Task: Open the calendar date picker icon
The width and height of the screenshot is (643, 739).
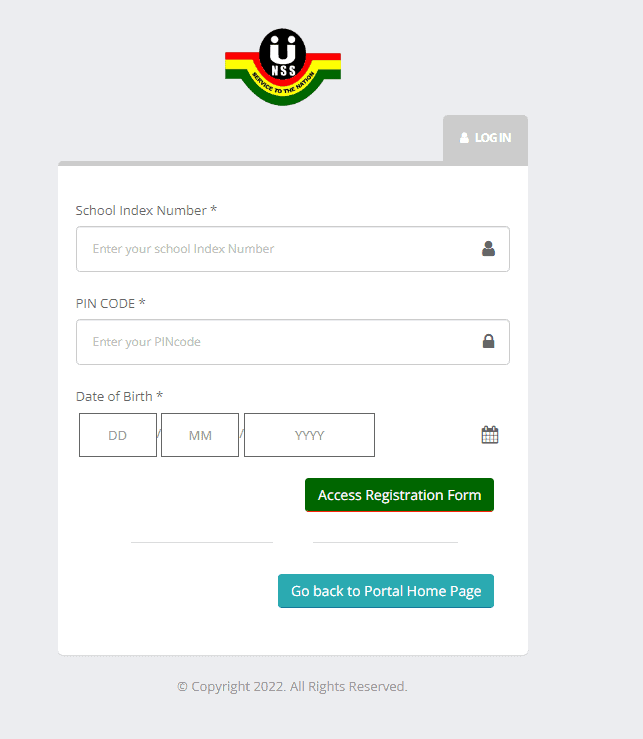Action: pyautogui.click(x=490, y=435)
